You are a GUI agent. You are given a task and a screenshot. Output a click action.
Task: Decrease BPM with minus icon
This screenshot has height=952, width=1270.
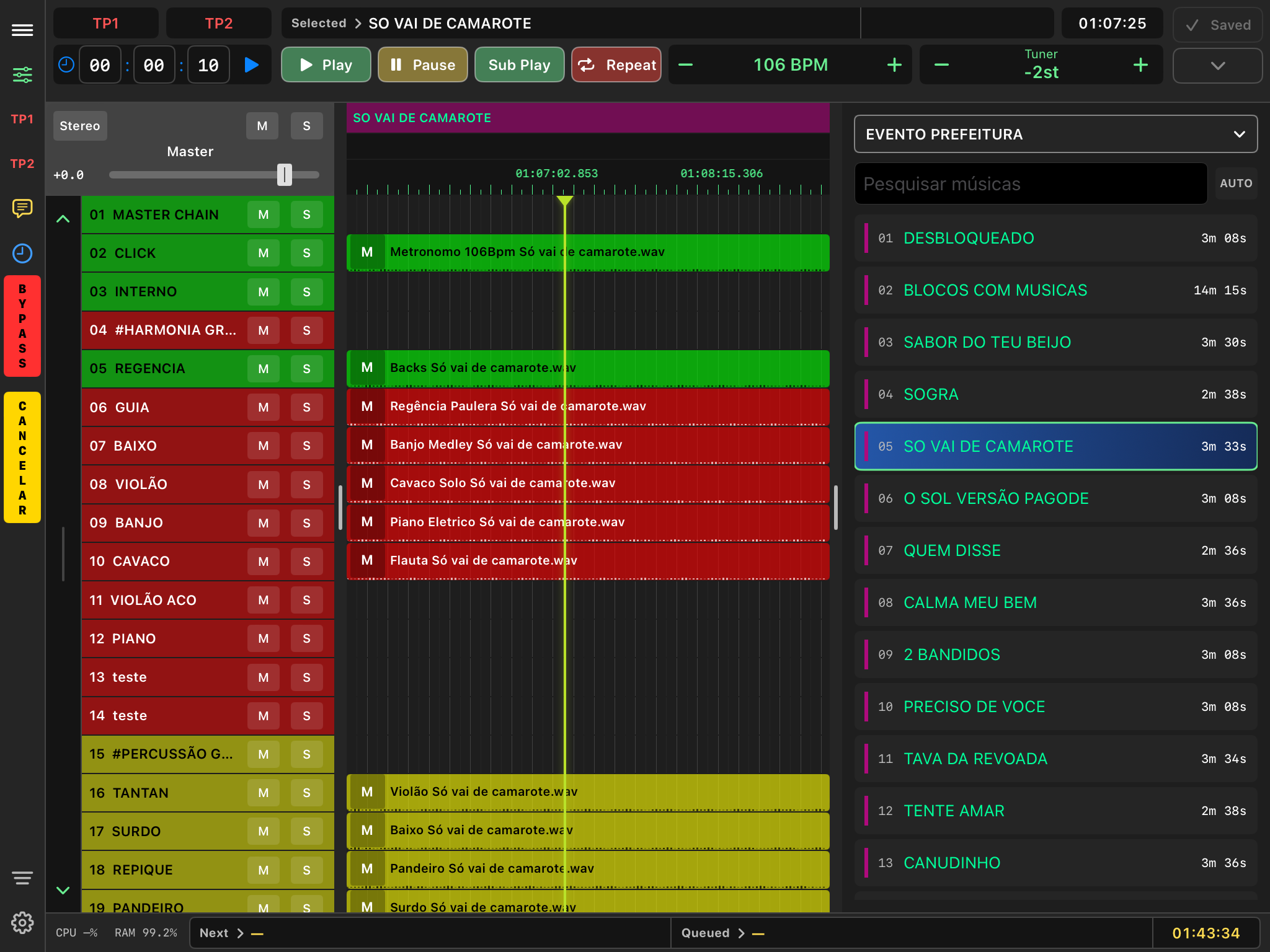point(686,64)
